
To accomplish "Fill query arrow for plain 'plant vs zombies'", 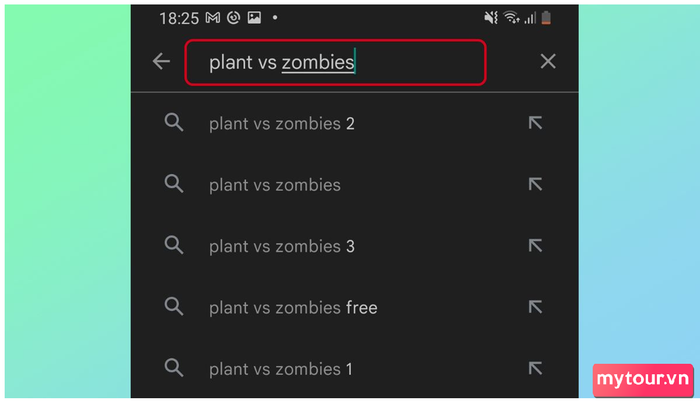I will 535,184.
